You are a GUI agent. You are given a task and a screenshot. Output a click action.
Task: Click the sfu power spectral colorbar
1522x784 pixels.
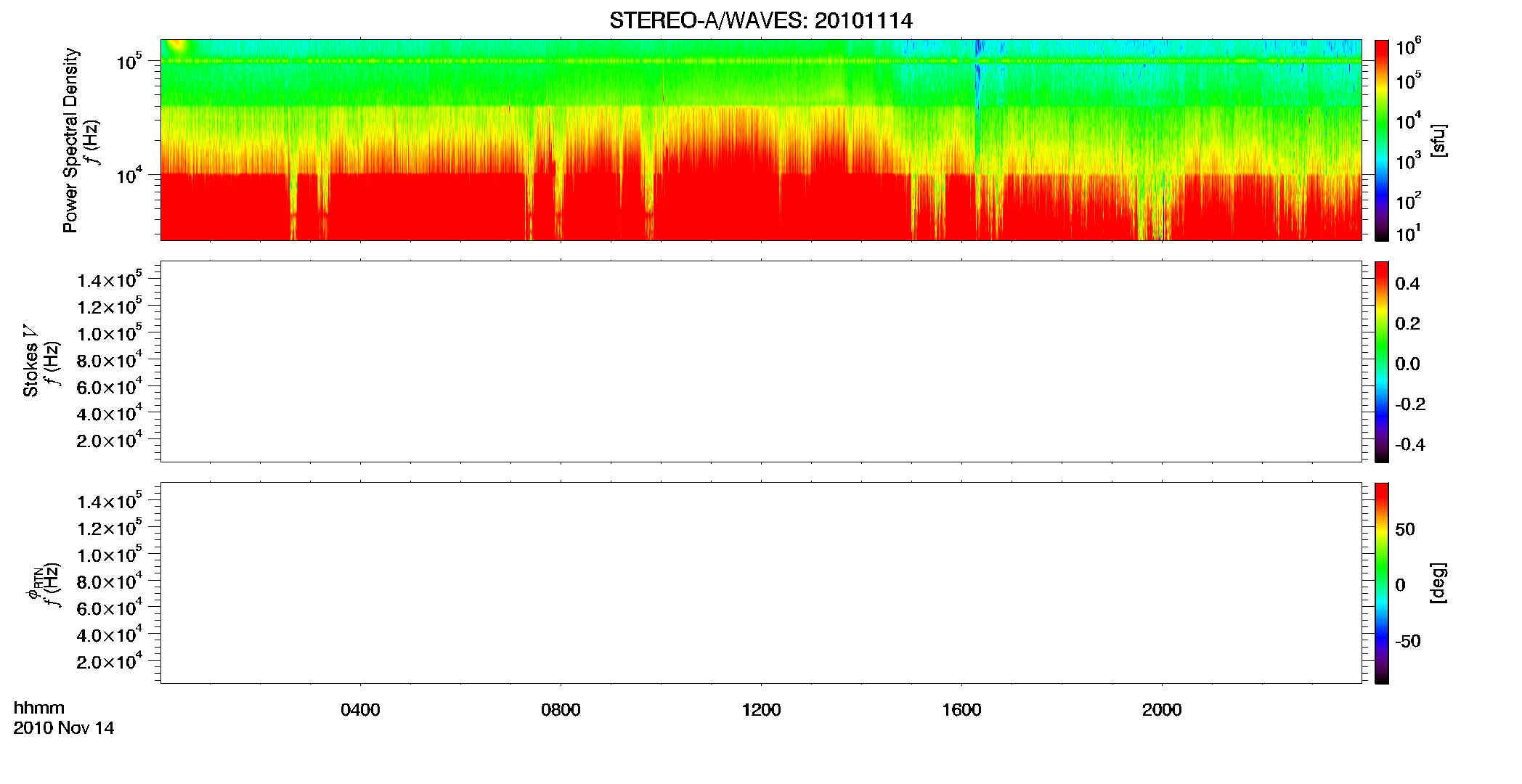coord(1382,140)
